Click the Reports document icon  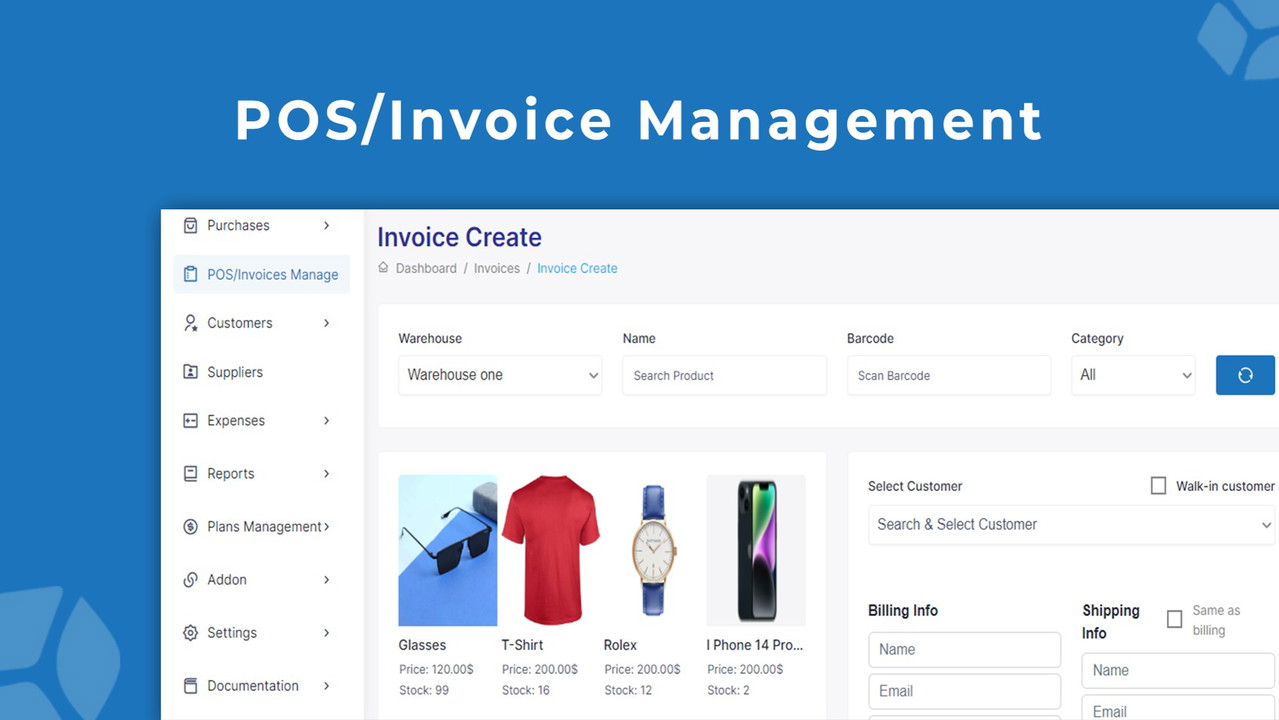(190, 474)
